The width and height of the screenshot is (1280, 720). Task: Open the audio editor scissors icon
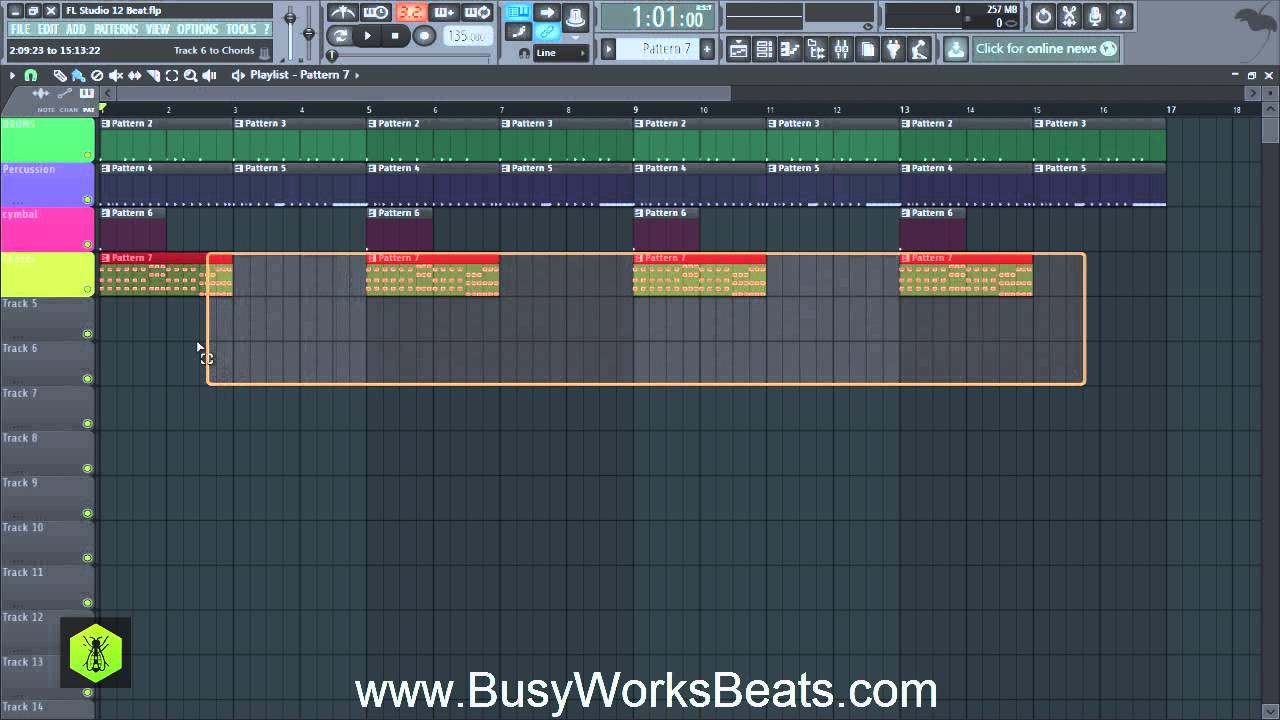click(x=1069, y=16)
